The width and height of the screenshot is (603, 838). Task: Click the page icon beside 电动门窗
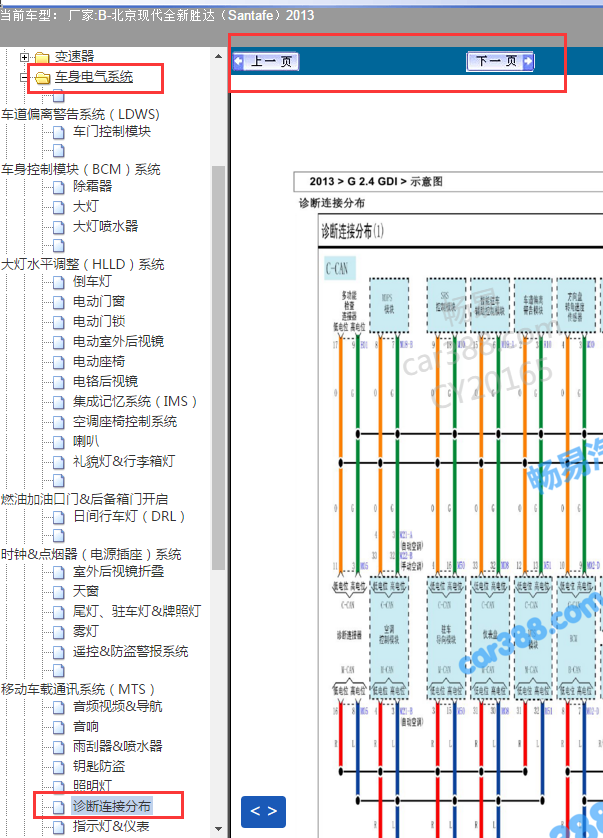59,302
